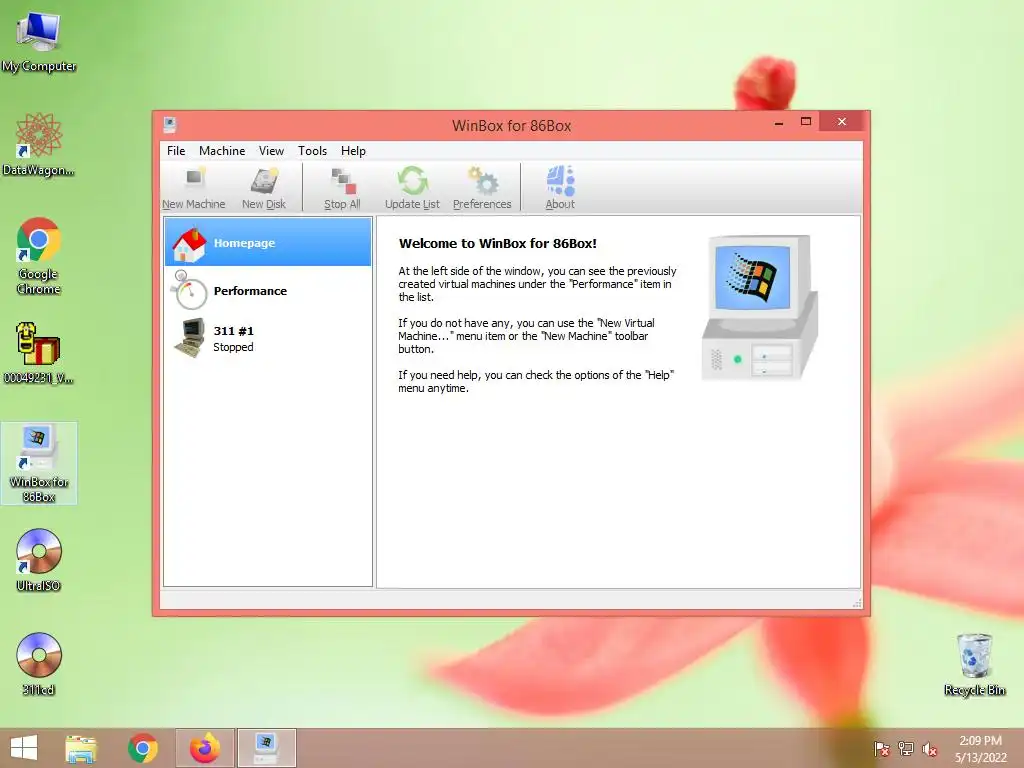Click the window resize grip in status bar
This screenshot has height=768, width=1024.
[857, 603]
